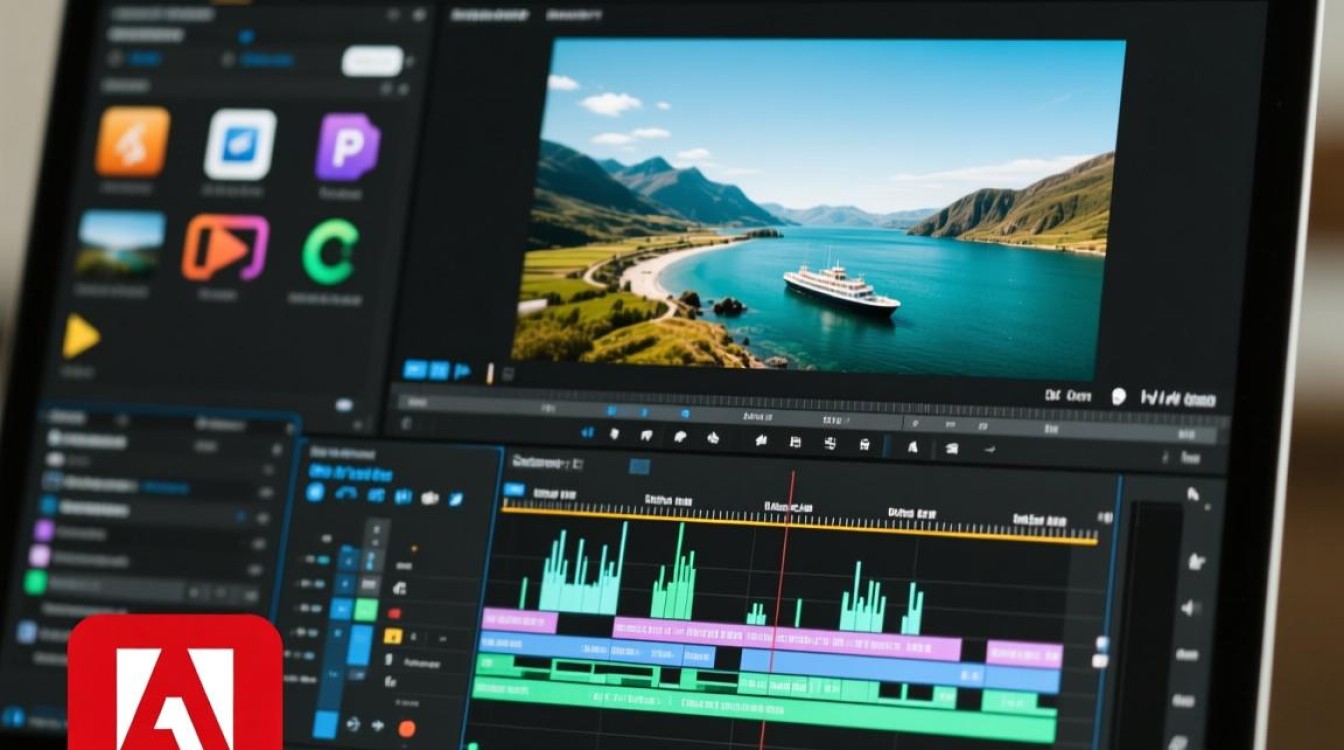Click the red record button below track controls
The image size is (1344, 750).
click(x=406, y=728)
